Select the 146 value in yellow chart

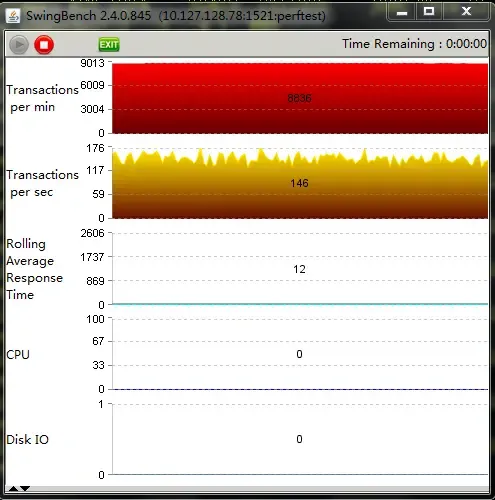pyautogui.click(x=299, y=183)
